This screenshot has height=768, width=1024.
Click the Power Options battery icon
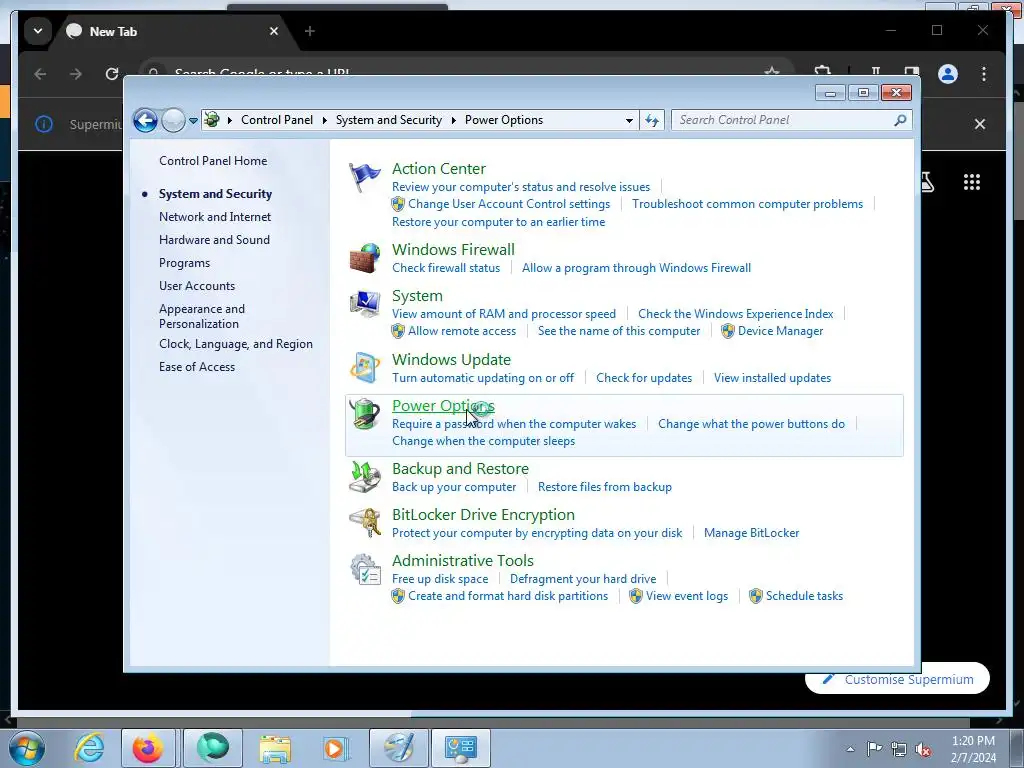tap(364, 414)
